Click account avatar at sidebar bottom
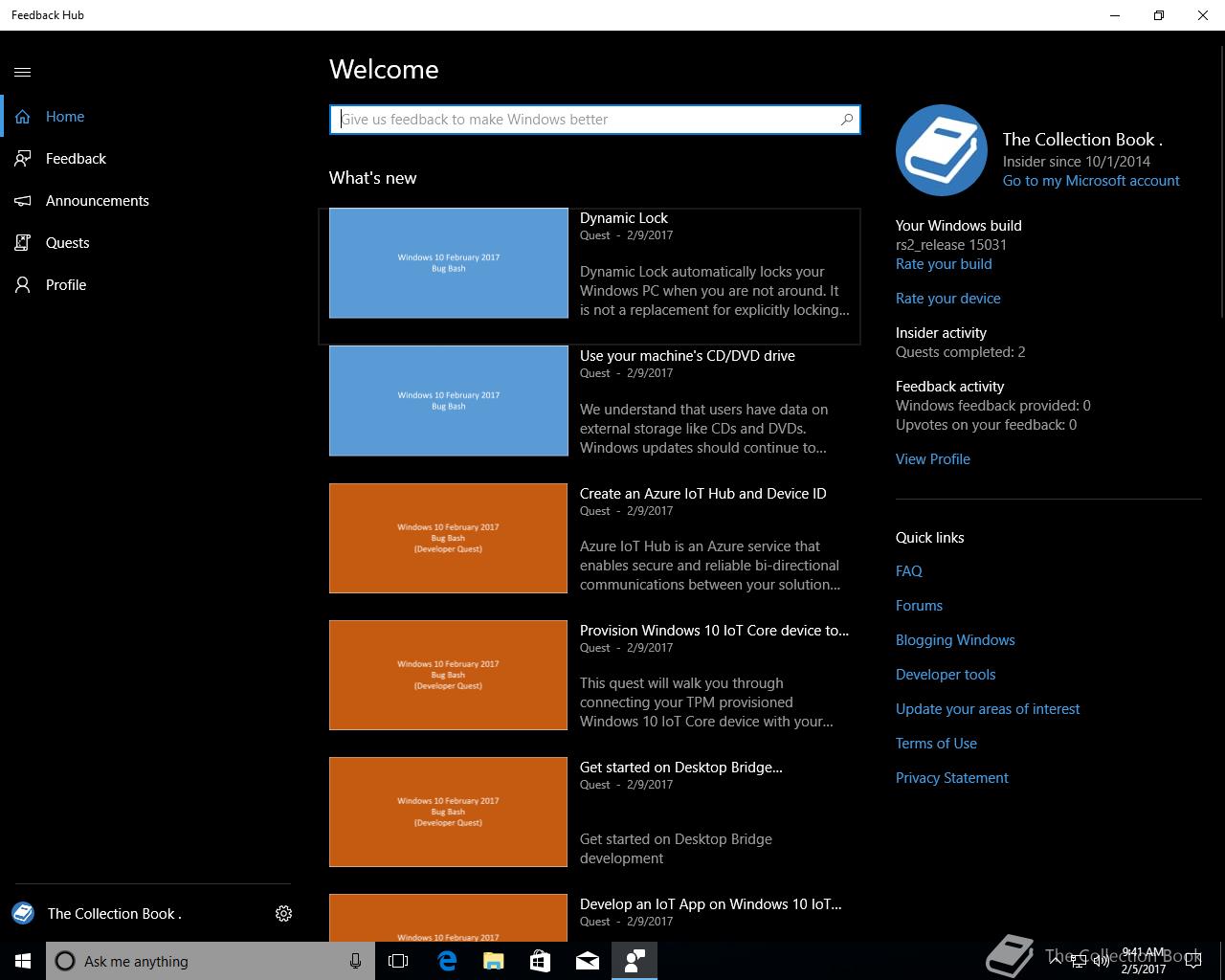Image resolution: width=1225 pixels, height=980 pixels. (23, 914)
